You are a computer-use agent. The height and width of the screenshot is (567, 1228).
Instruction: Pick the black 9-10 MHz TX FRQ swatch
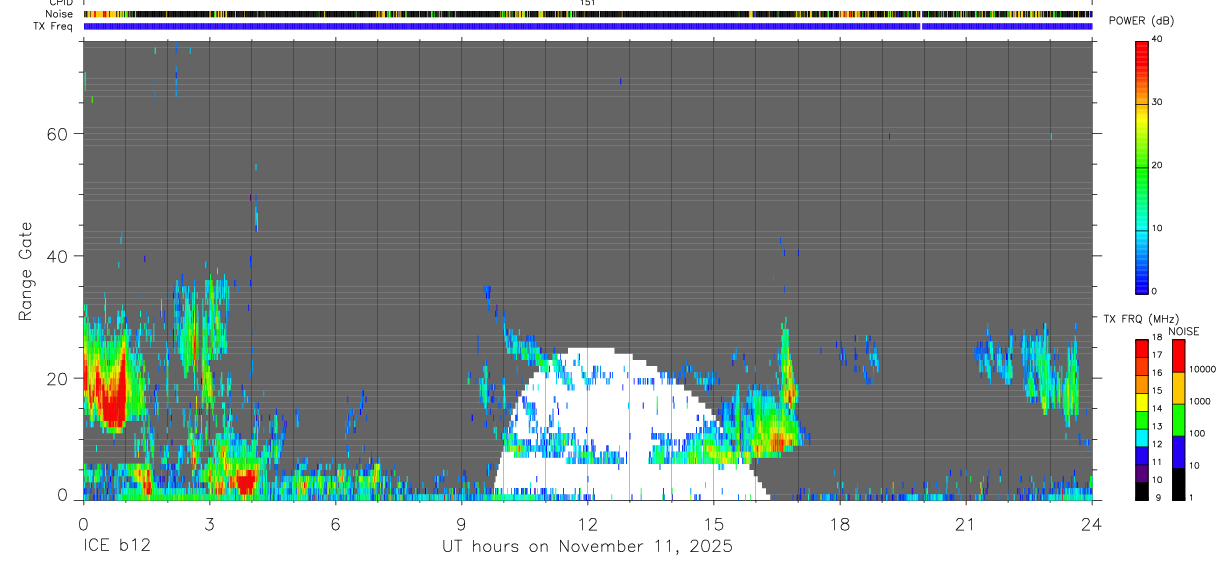(1144, 491)
